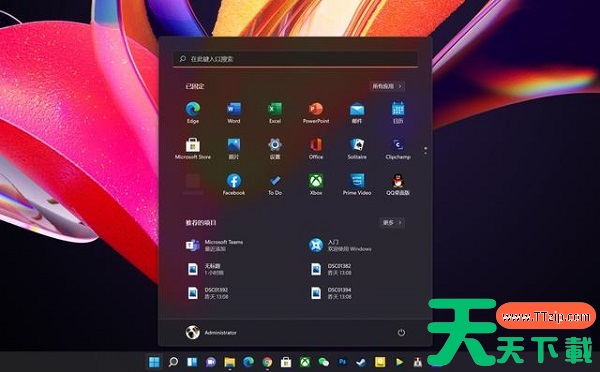Open the Settings gear app

tap(275, 148)
